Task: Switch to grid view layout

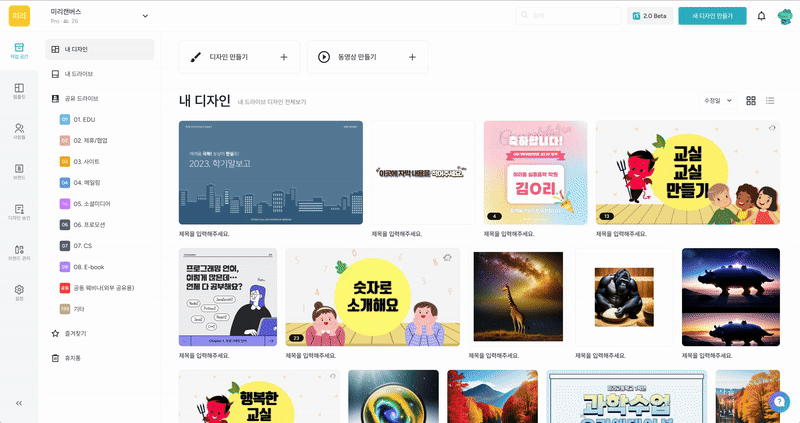Action: (x=751, y=100)
